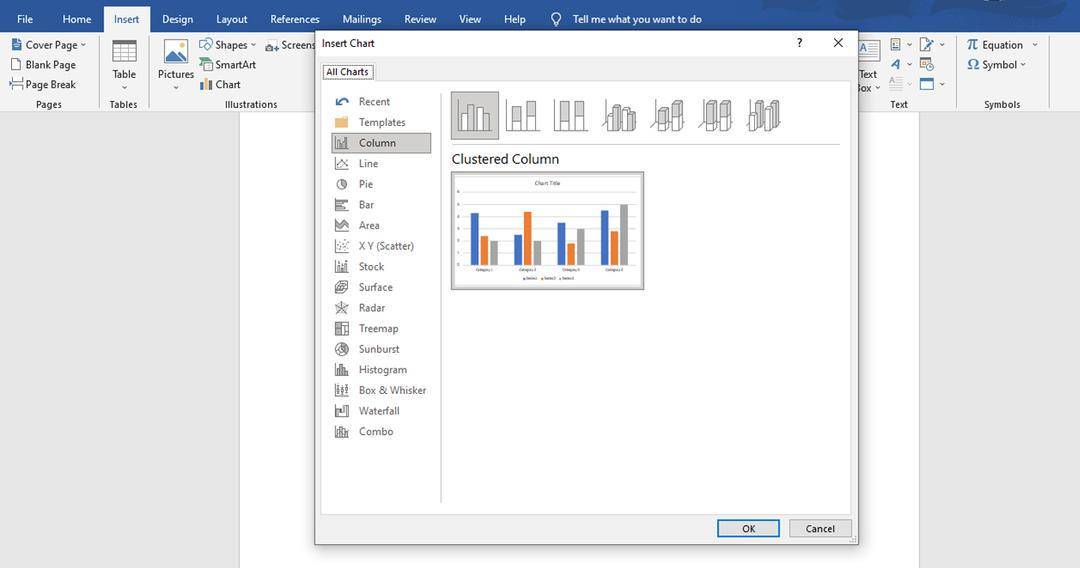This screenshot has width=1080, height=568.
Task: Open the WordArt dropdown icon
Action: click(900, 64)
